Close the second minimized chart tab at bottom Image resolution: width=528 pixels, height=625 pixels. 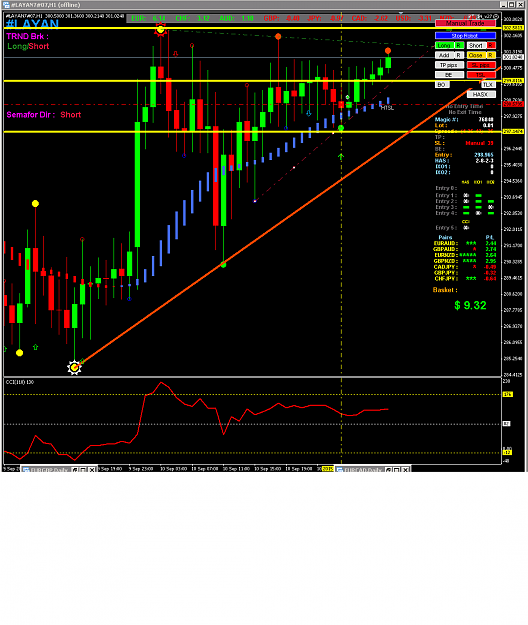405,470
